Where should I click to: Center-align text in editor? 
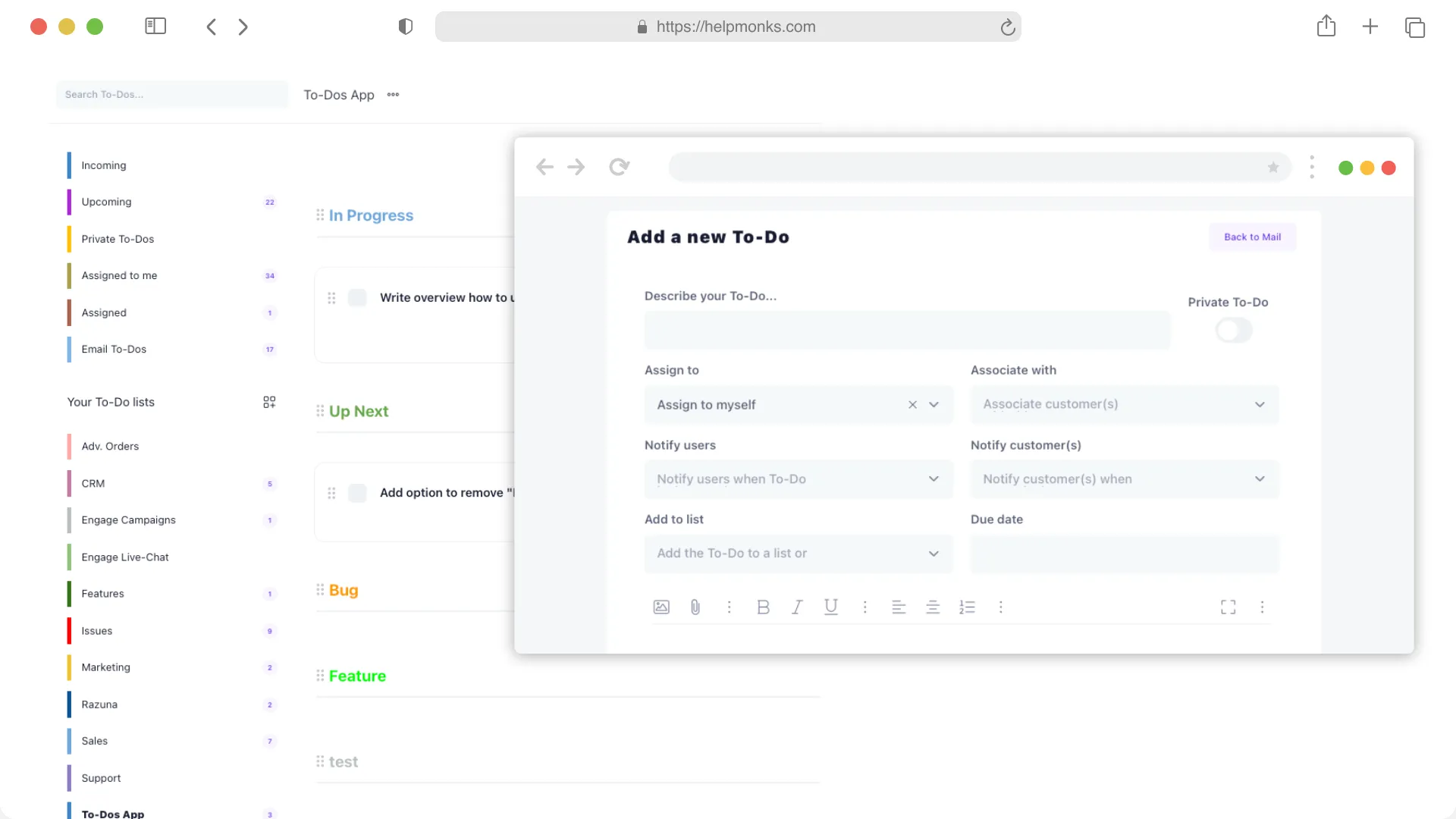[x=933, y=607]
